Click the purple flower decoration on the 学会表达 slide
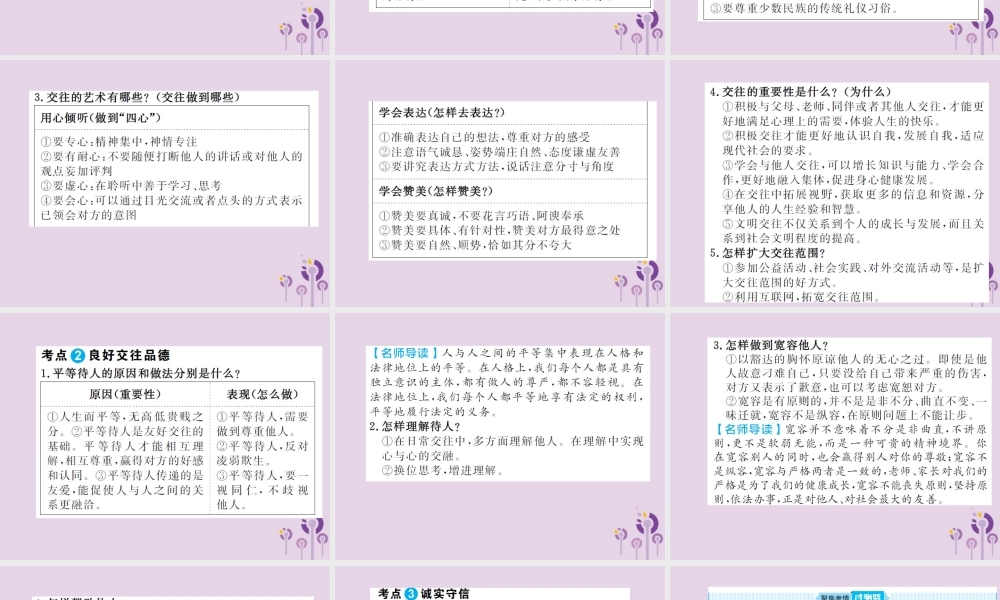The height and width of the screenshot is (600, 1000). point(639,280)
